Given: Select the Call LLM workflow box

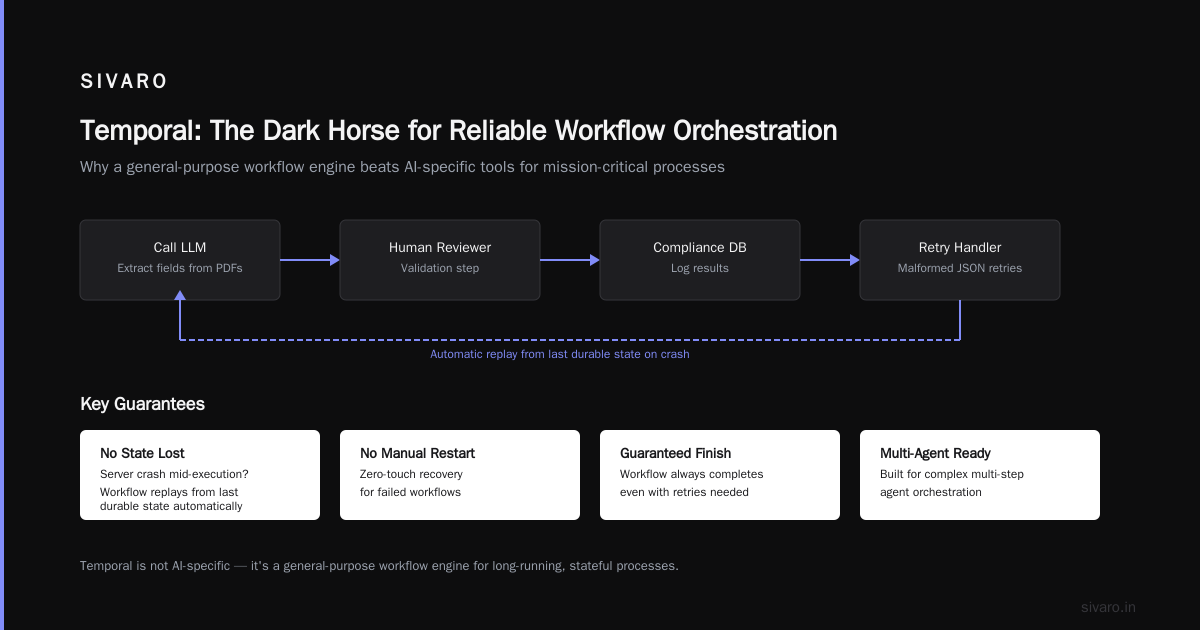Looking at the screenshot, I should click(x=180, y=260).
